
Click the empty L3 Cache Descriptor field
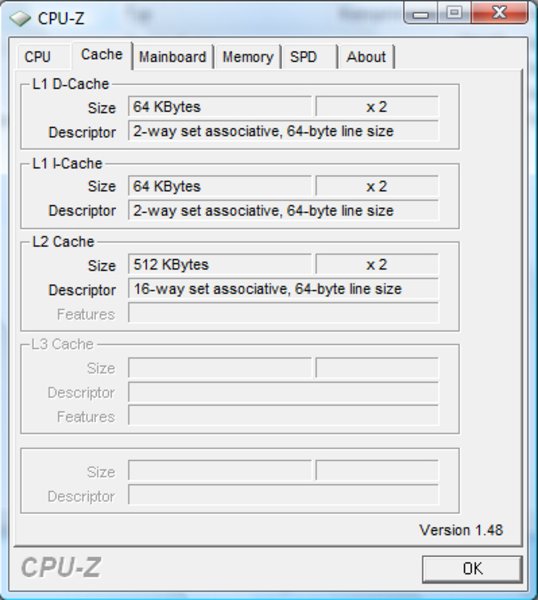(x=283, y=392)
